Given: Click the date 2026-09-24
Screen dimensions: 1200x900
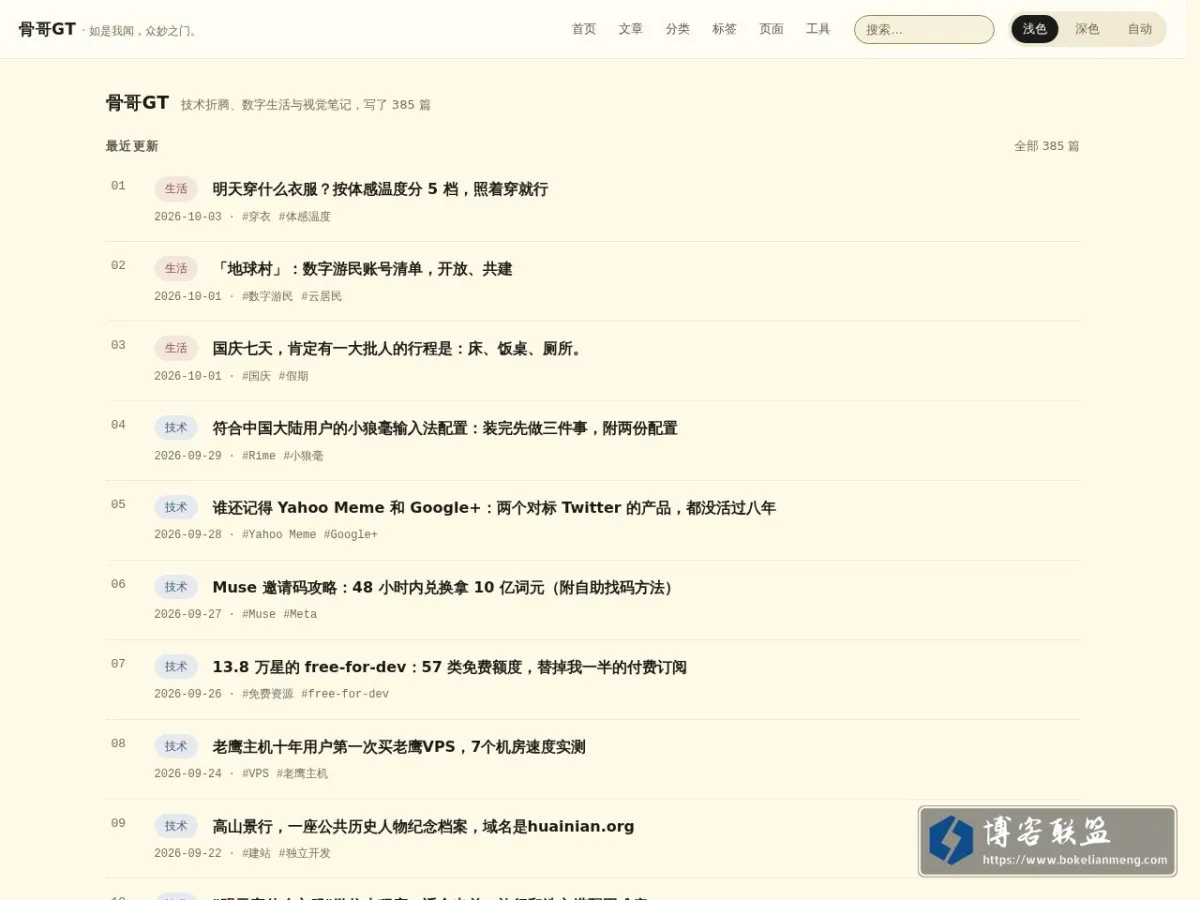Looking at the screenshot, I should coord(188,774).
